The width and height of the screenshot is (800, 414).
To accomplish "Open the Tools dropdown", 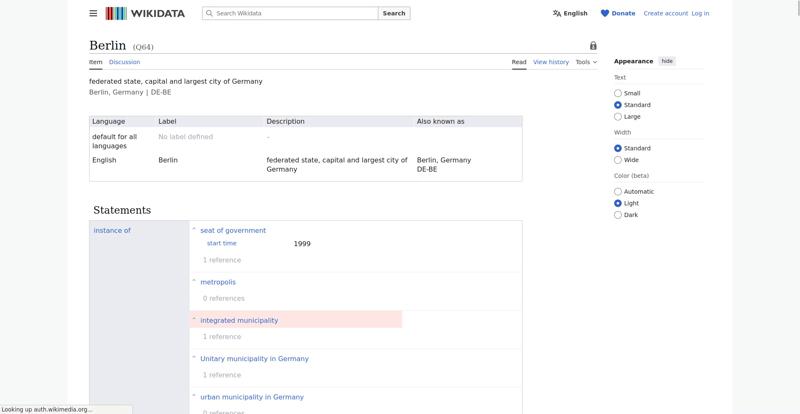I will point(586,62).
